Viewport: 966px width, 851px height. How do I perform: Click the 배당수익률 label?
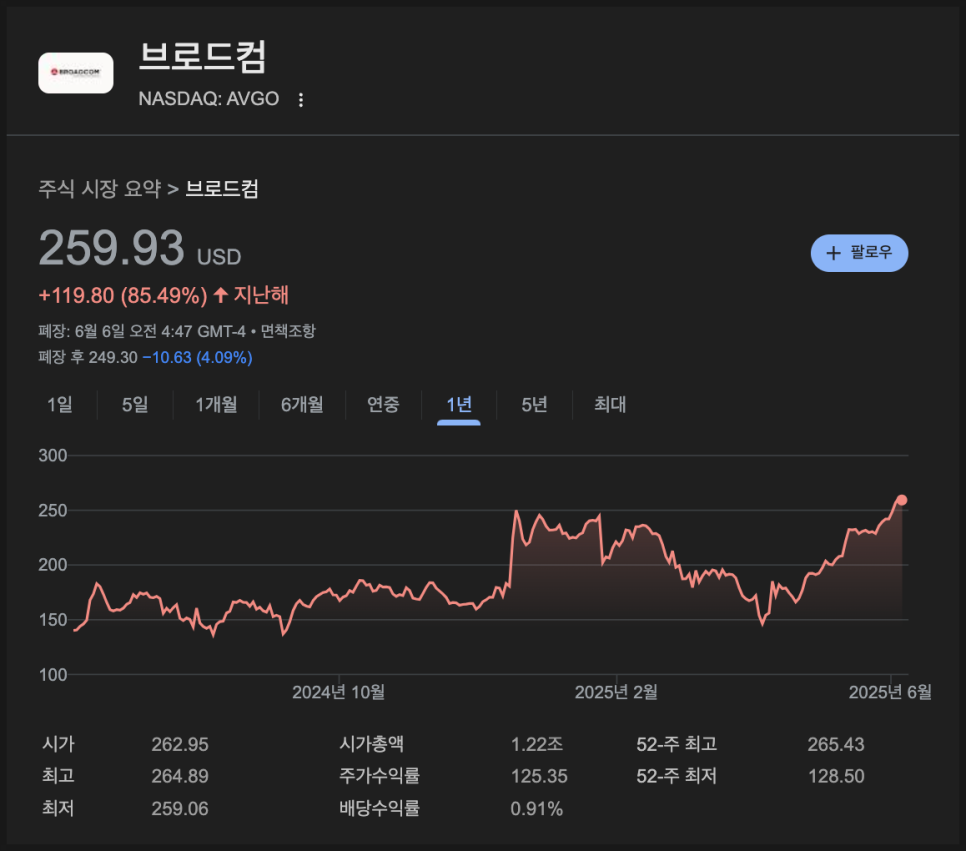pyautogui.click(x=380, y=808)
